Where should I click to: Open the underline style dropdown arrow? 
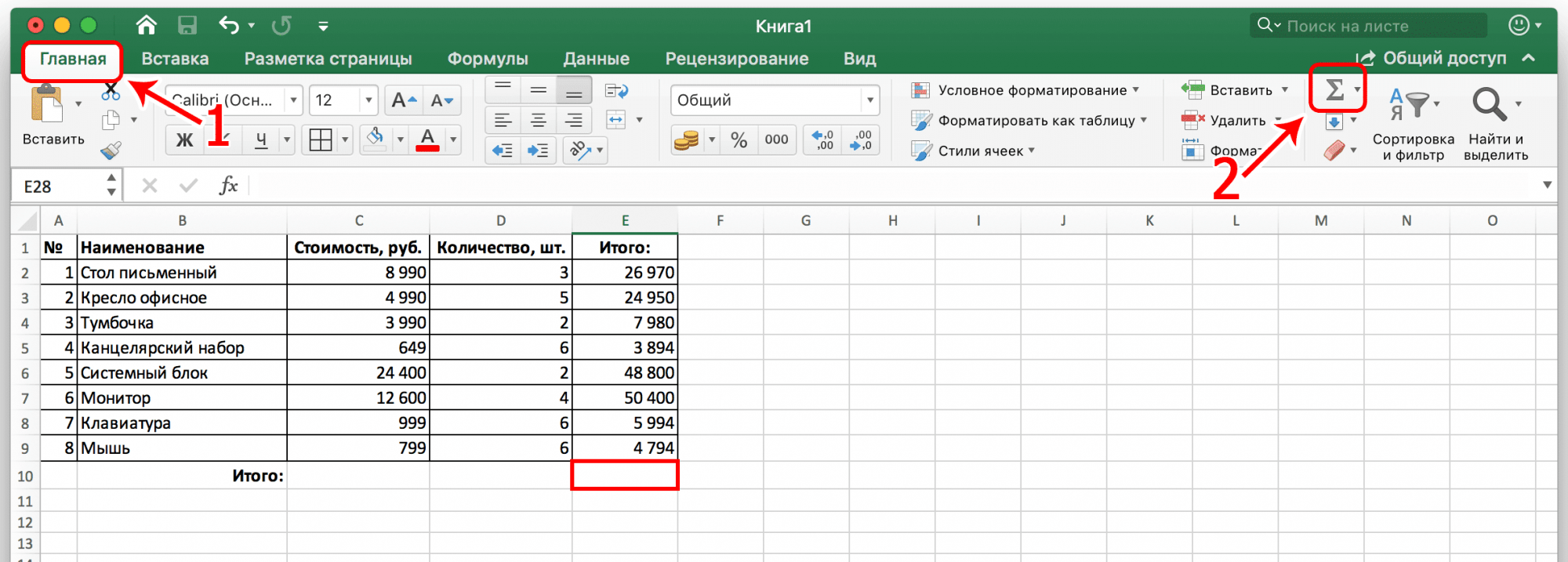[287, 140]
